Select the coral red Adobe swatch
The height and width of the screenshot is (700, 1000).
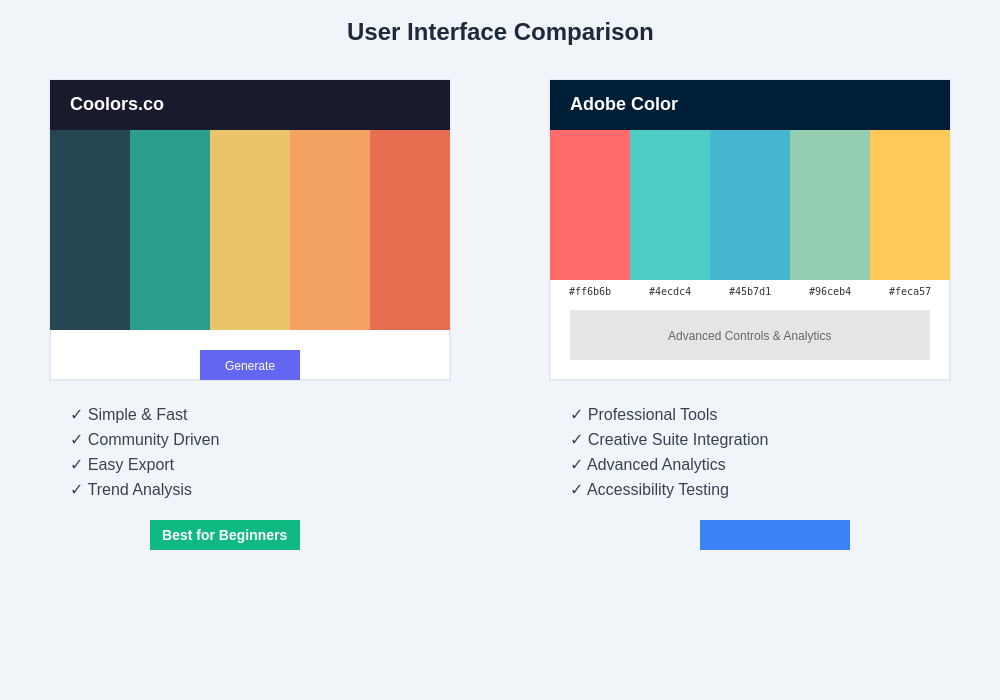590,205
